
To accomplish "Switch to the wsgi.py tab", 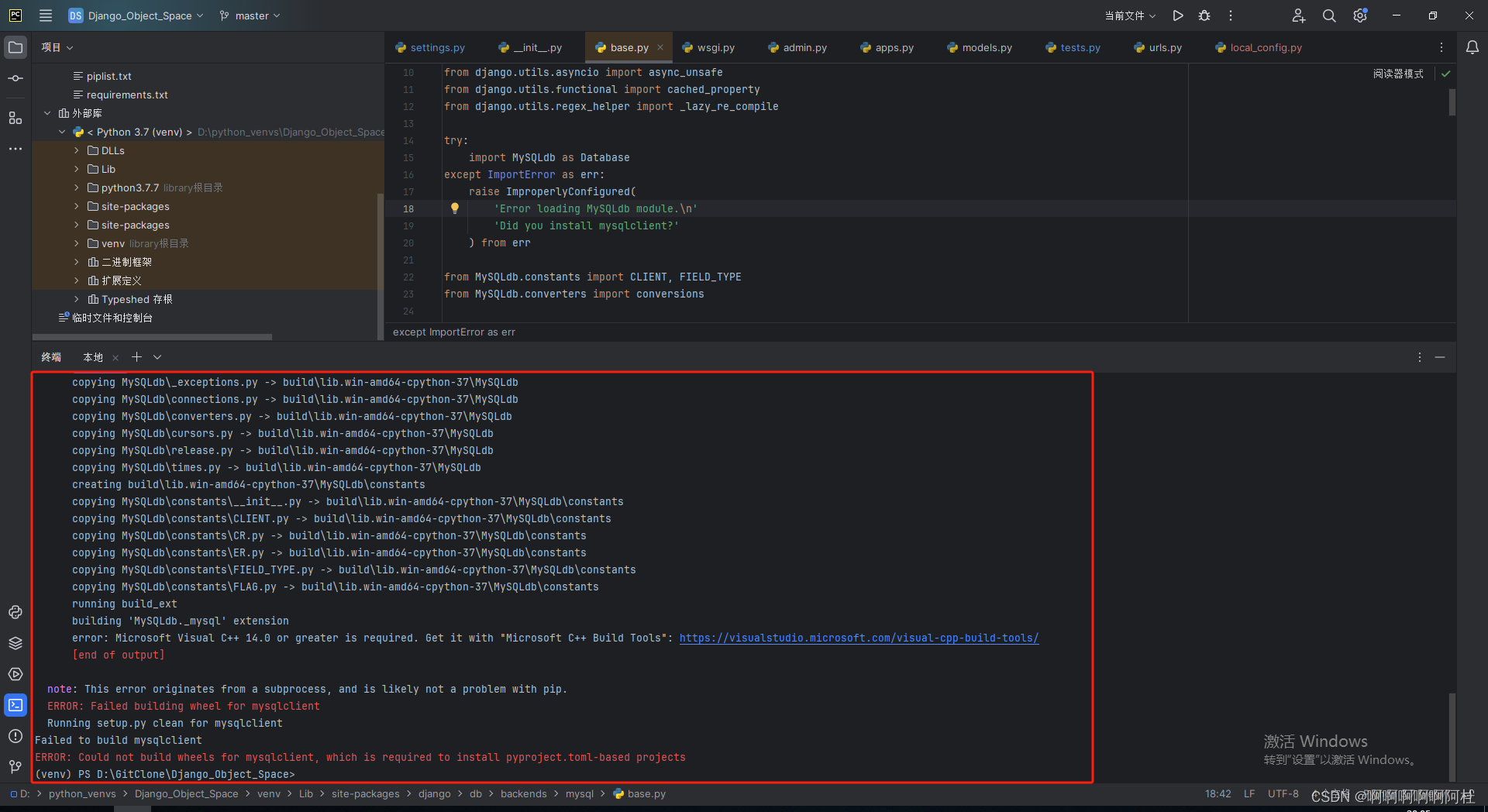I will [x=708, y=47].
